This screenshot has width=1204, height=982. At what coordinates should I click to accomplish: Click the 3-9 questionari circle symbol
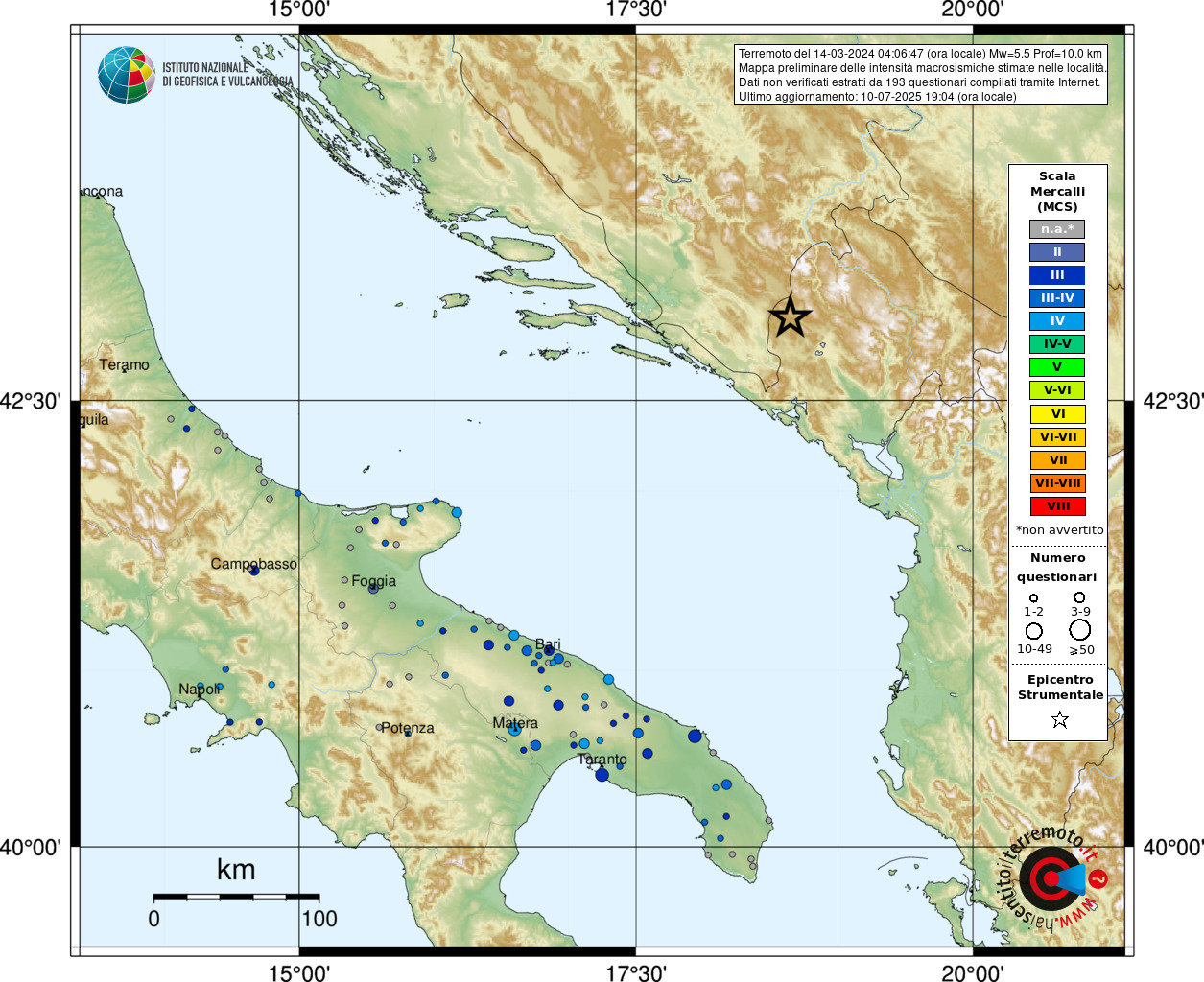pyautogui.click(x=1079, y=597)
